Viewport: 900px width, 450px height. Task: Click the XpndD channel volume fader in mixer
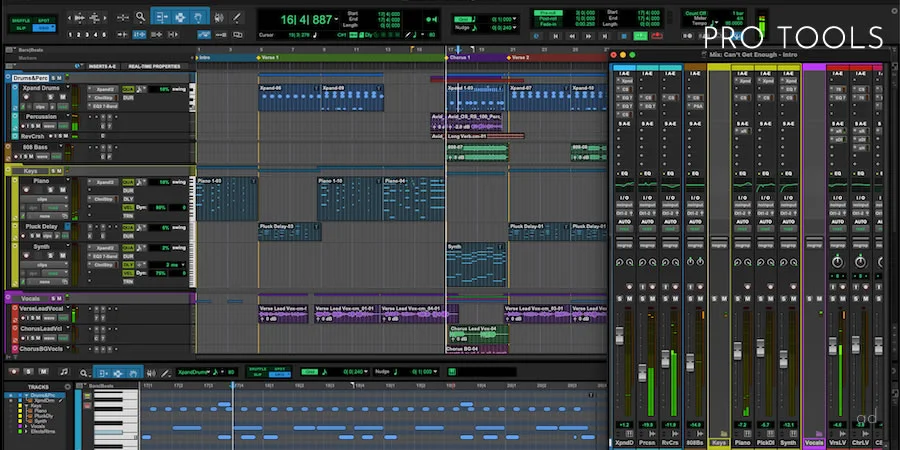[x=619, y=335]
